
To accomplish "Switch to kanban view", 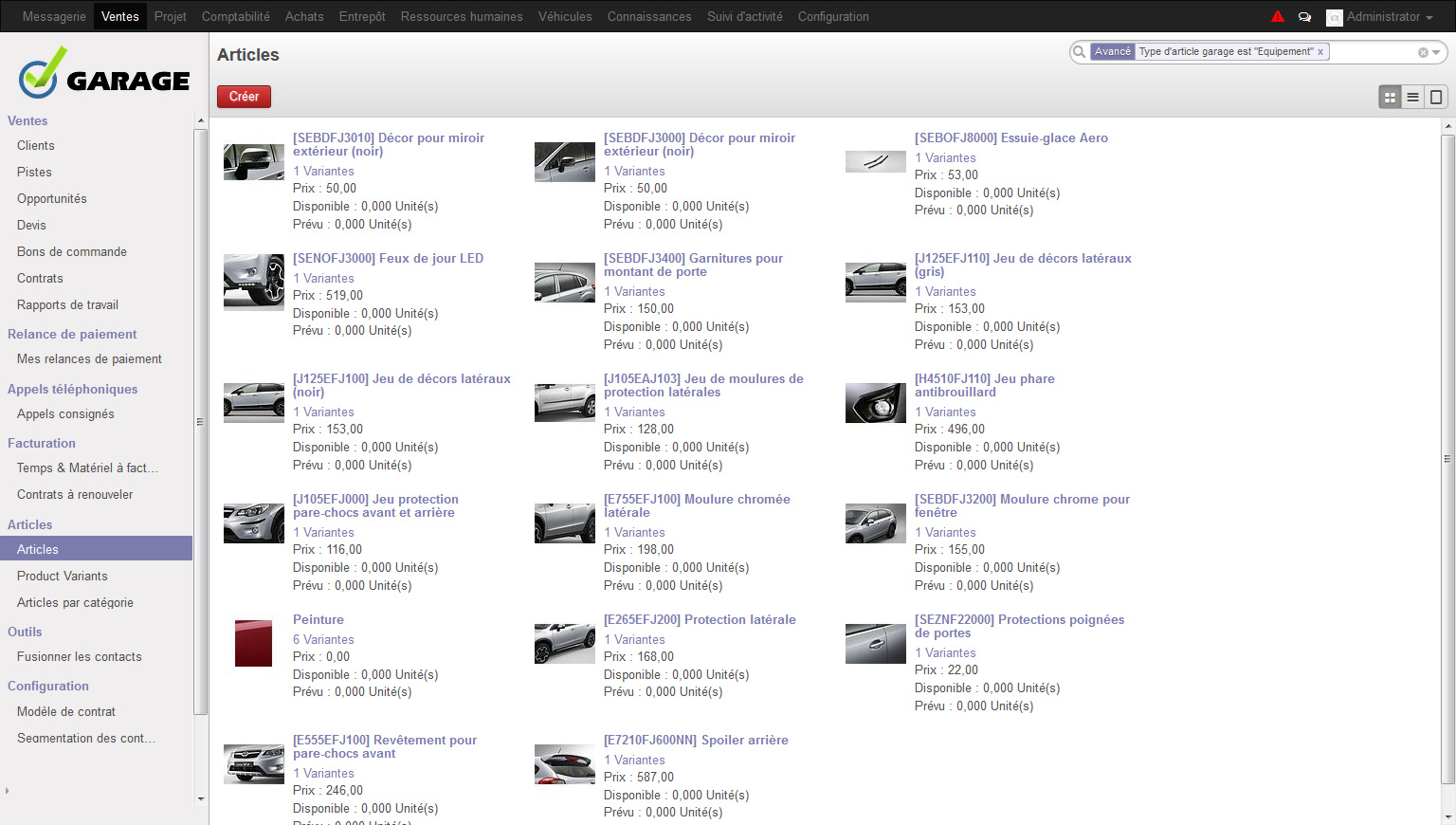I will [1390, 97].
